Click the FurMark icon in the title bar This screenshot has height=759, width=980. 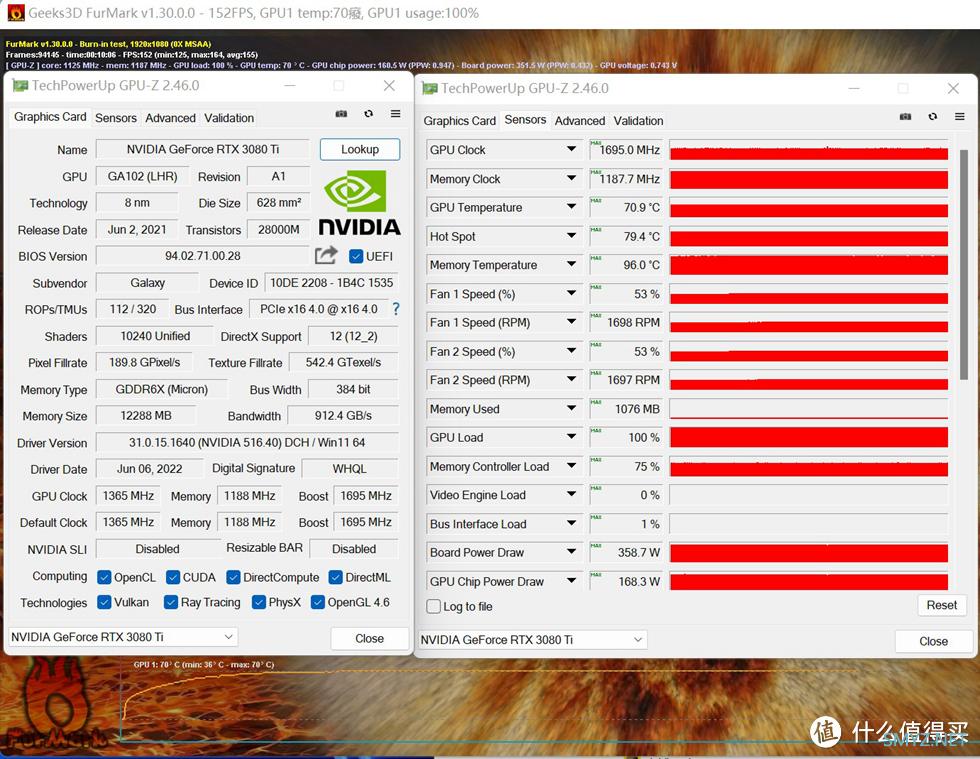16,13
